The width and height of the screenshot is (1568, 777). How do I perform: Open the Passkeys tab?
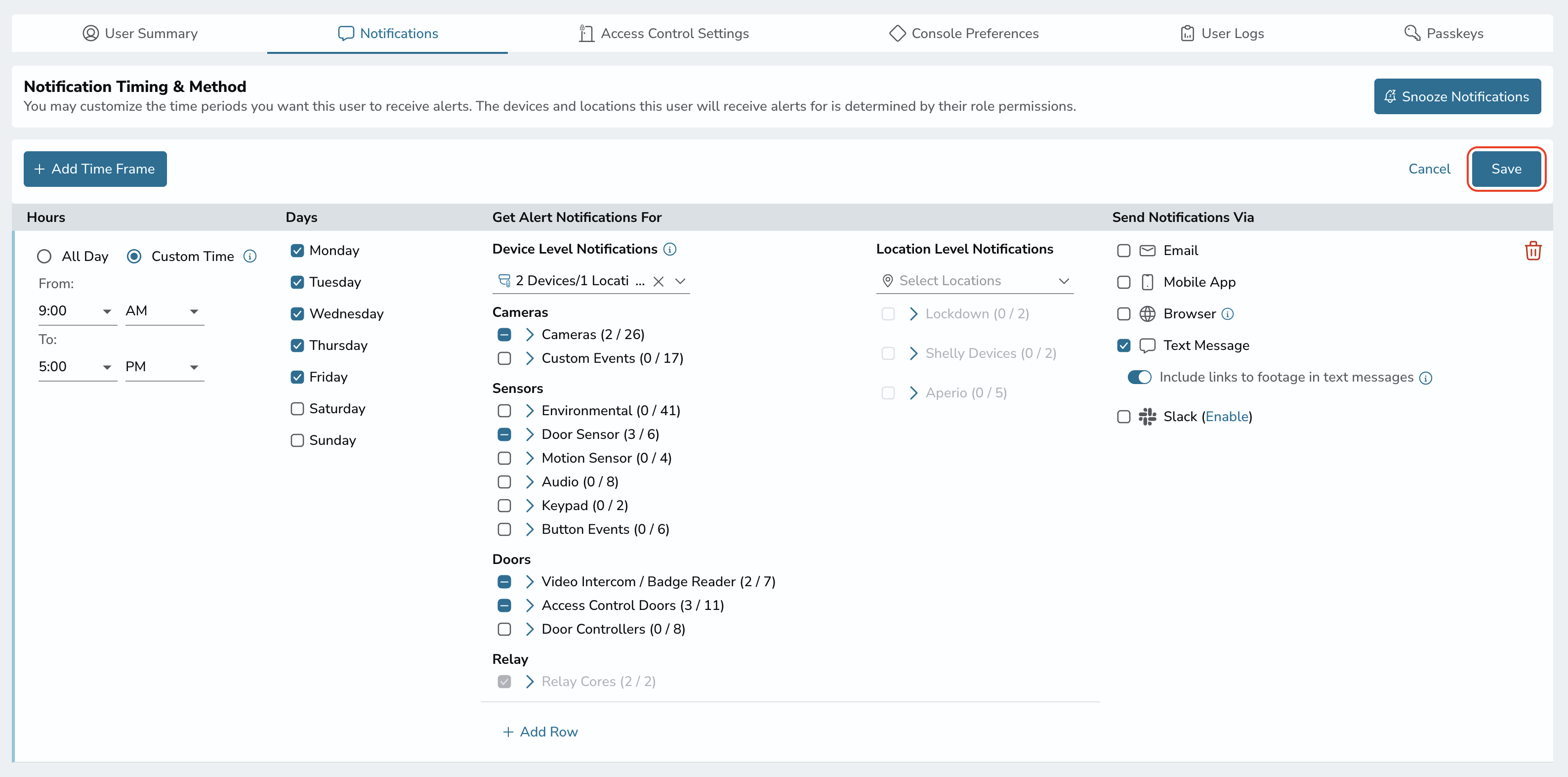[x=1443, y=33]
